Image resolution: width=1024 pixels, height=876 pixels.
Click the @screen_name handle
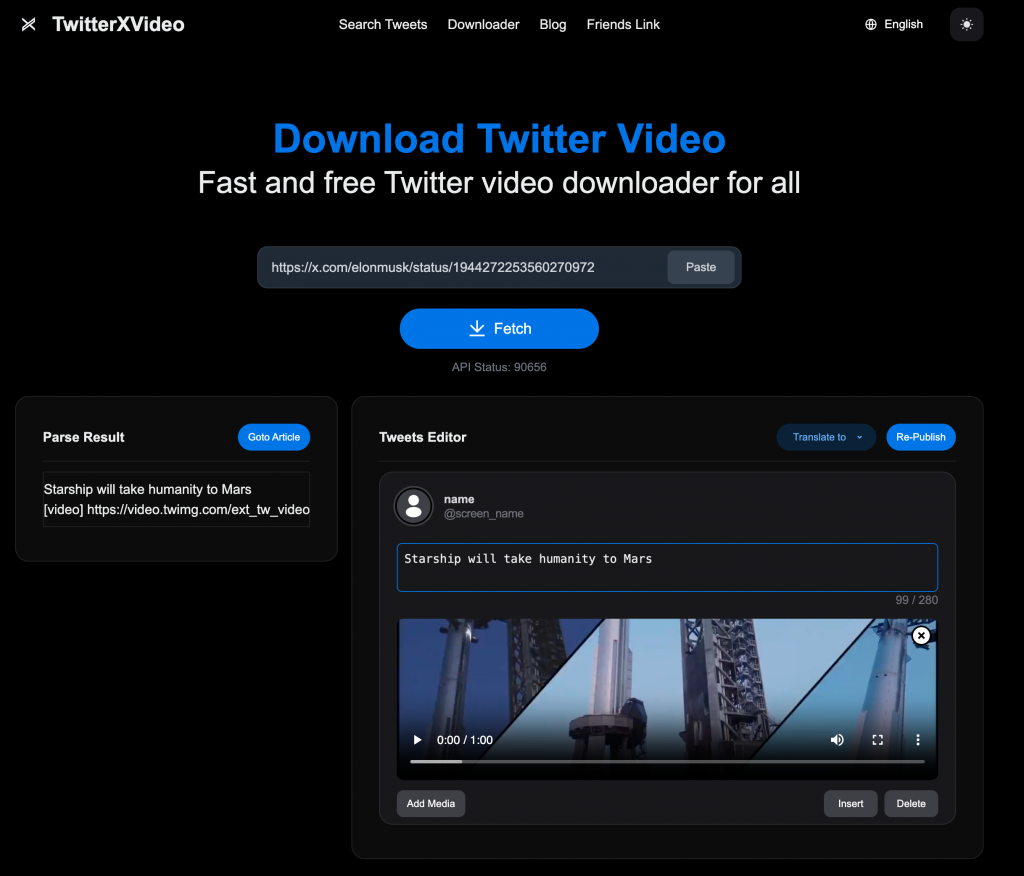(x=483, y=513)
